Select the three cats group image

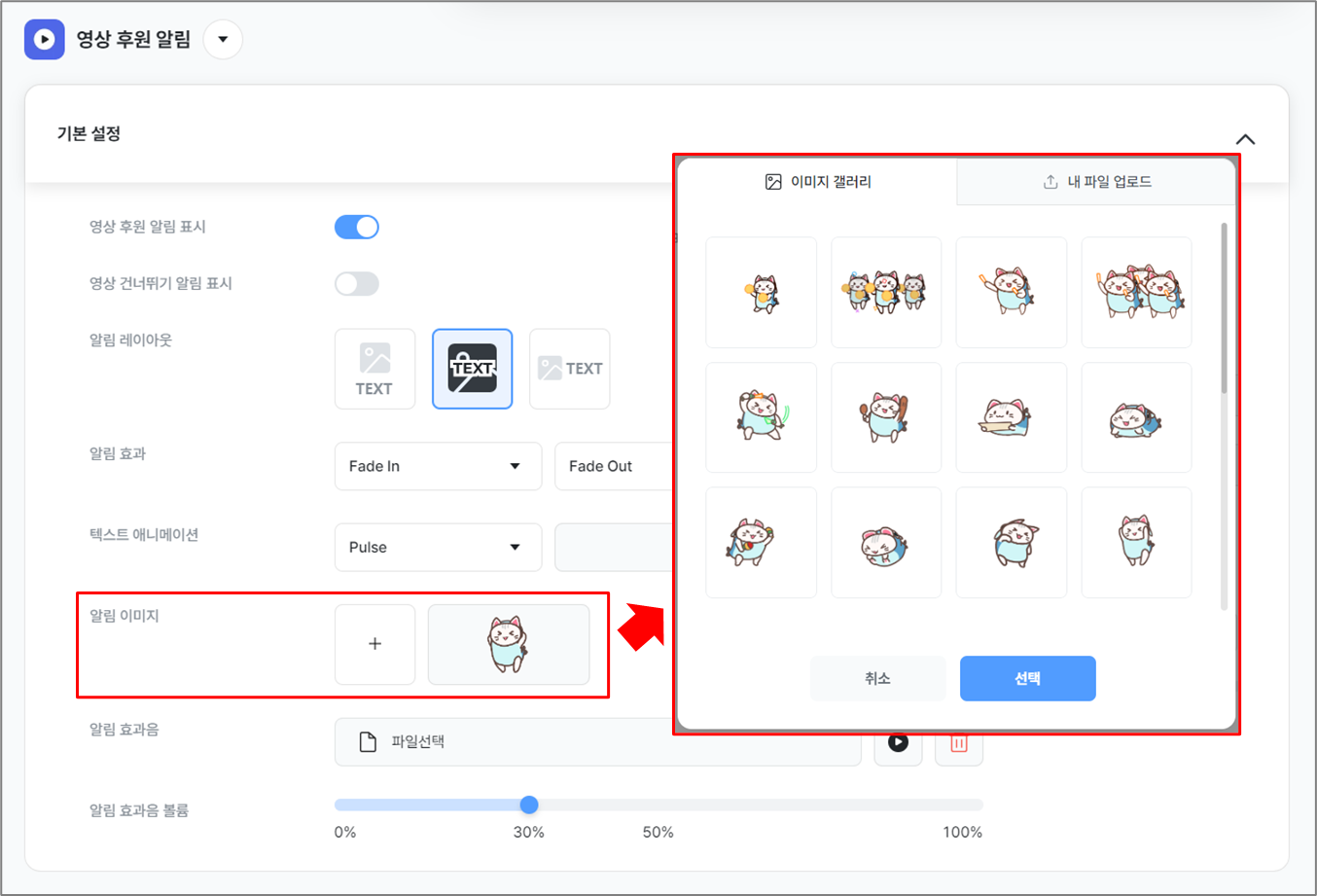(x=886, y=292)
